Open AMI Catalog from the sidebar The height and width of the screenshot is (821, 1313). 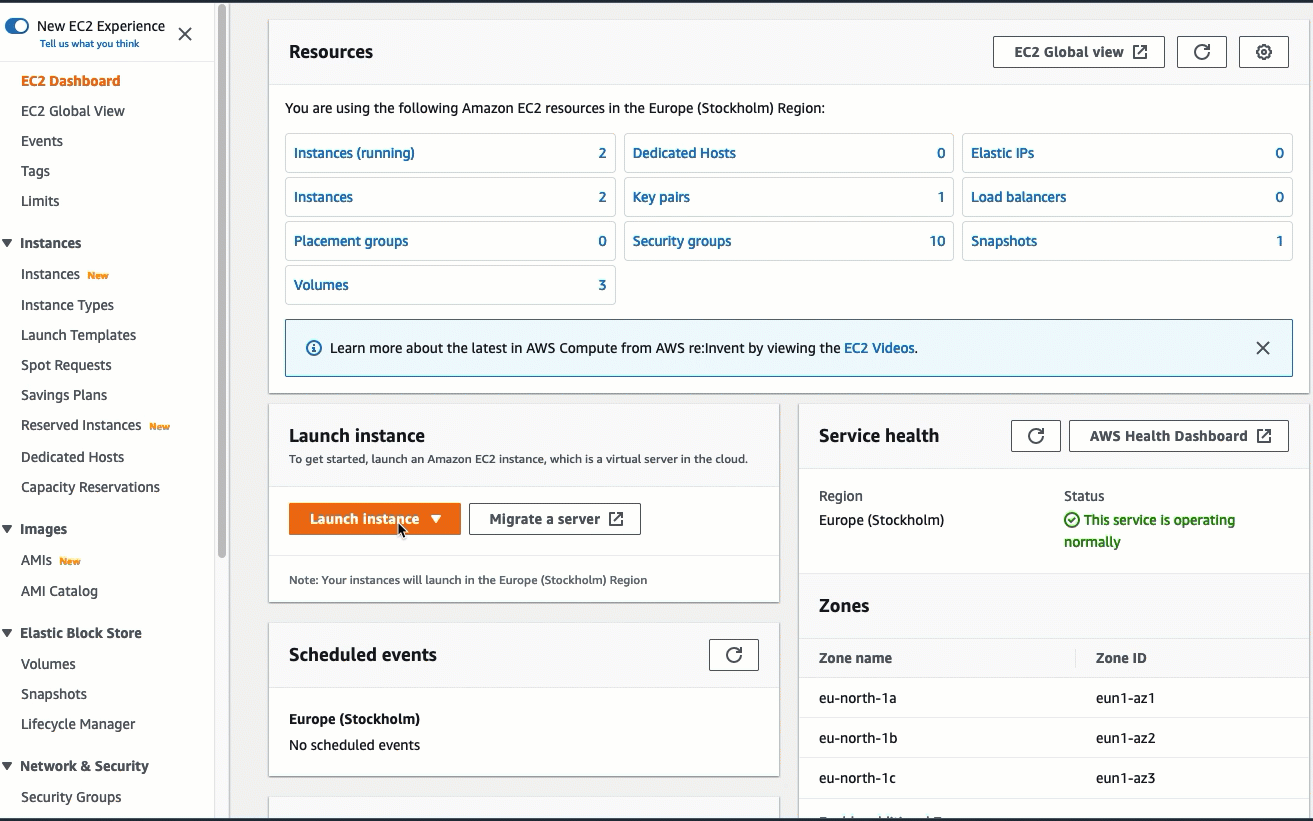[x=58, y=591]
